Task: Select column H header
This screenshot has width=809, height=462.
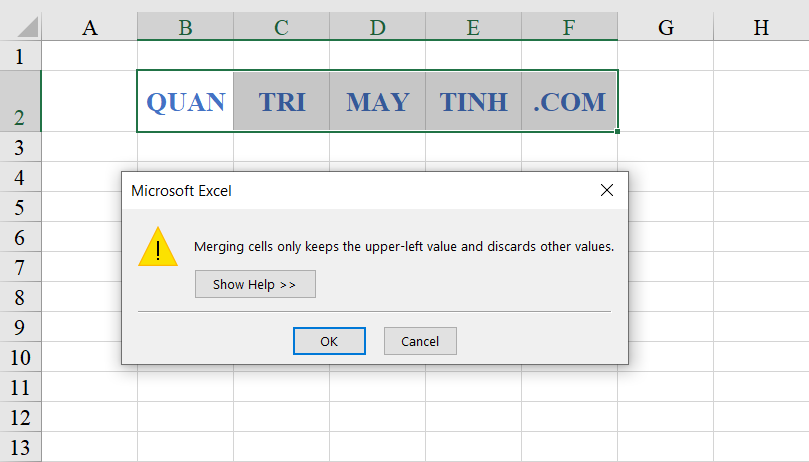Action: pos(761,27)
